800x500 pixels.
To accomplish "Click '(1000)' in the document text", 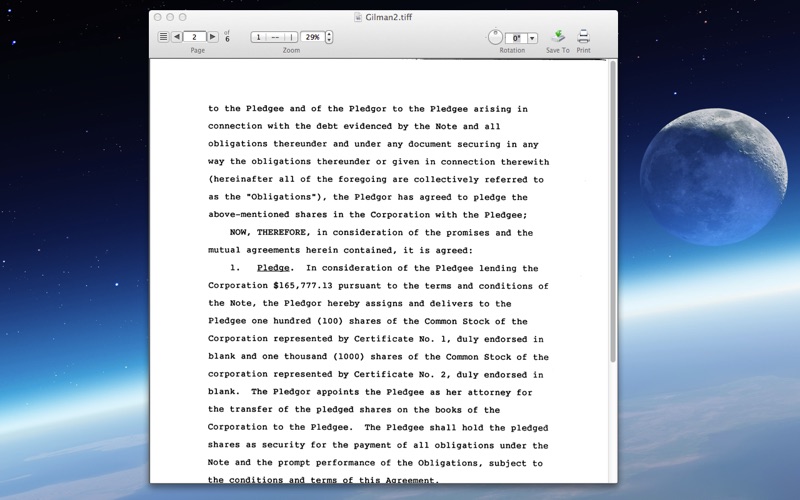I will coord(349,357).
